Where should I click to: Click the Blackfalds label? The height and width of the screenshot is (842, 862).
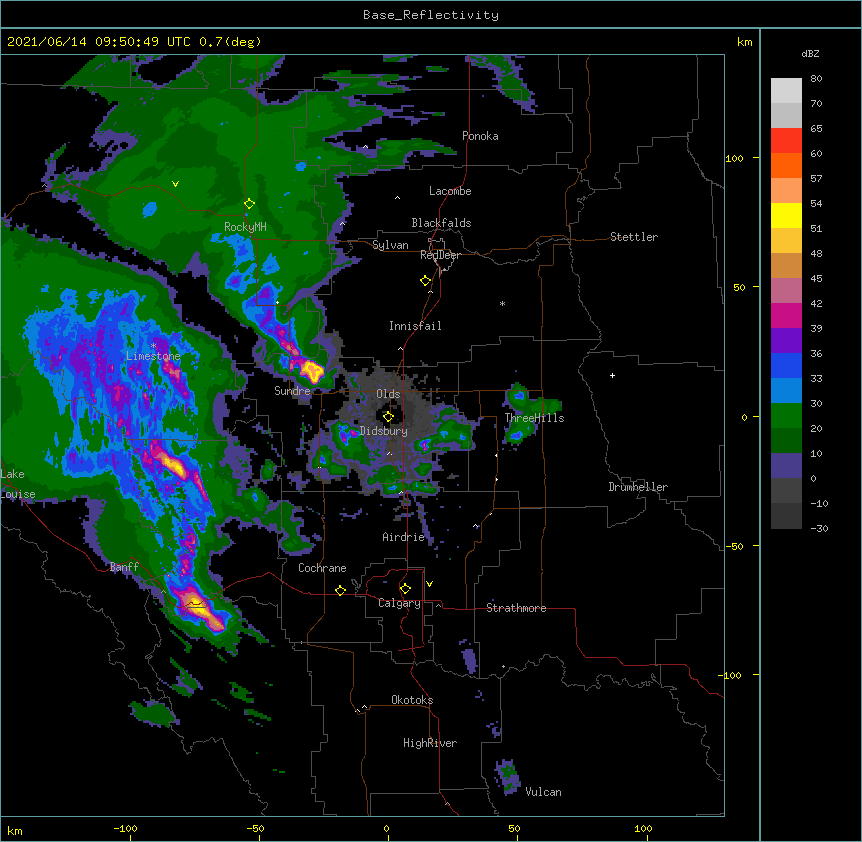click(441, 223)
